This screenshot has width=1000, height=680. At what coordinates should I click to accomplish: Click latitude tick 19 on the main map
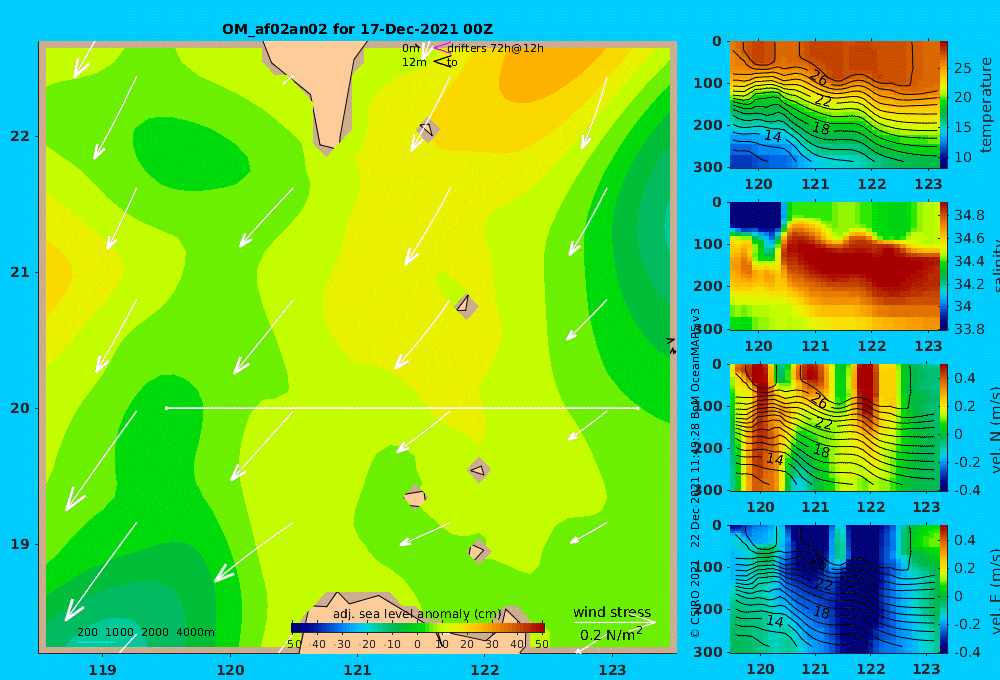[19, 544]
